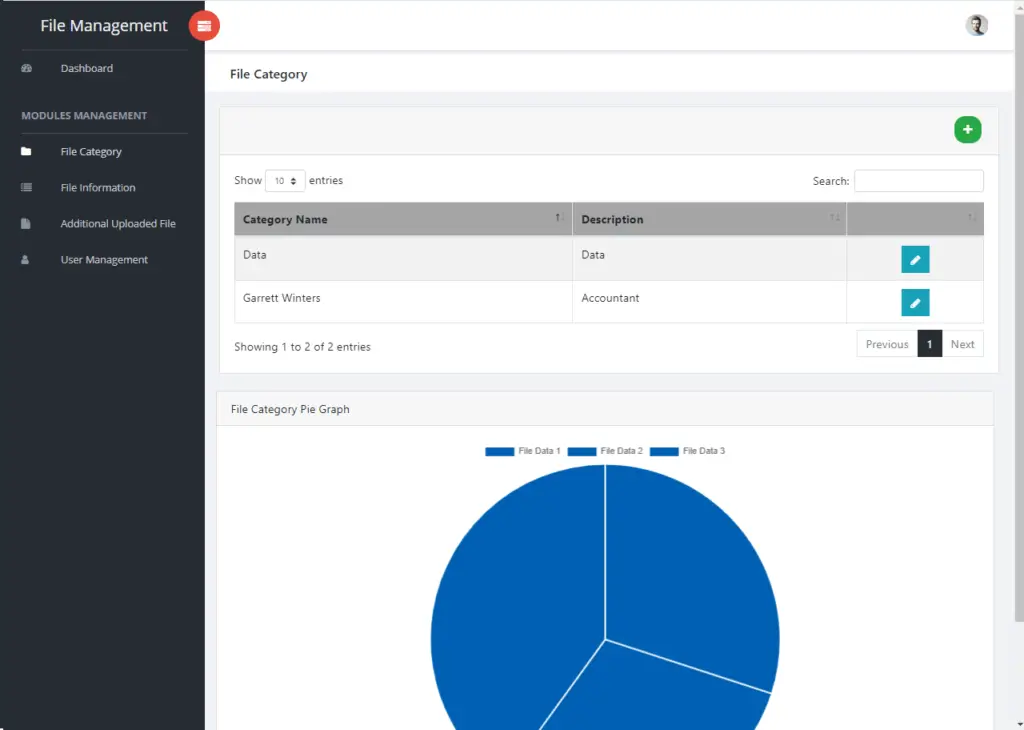Toggle sorting on the Category Name column
Image resolution: width=1024 pixels, height=730 pixels.
coord(402,218)
